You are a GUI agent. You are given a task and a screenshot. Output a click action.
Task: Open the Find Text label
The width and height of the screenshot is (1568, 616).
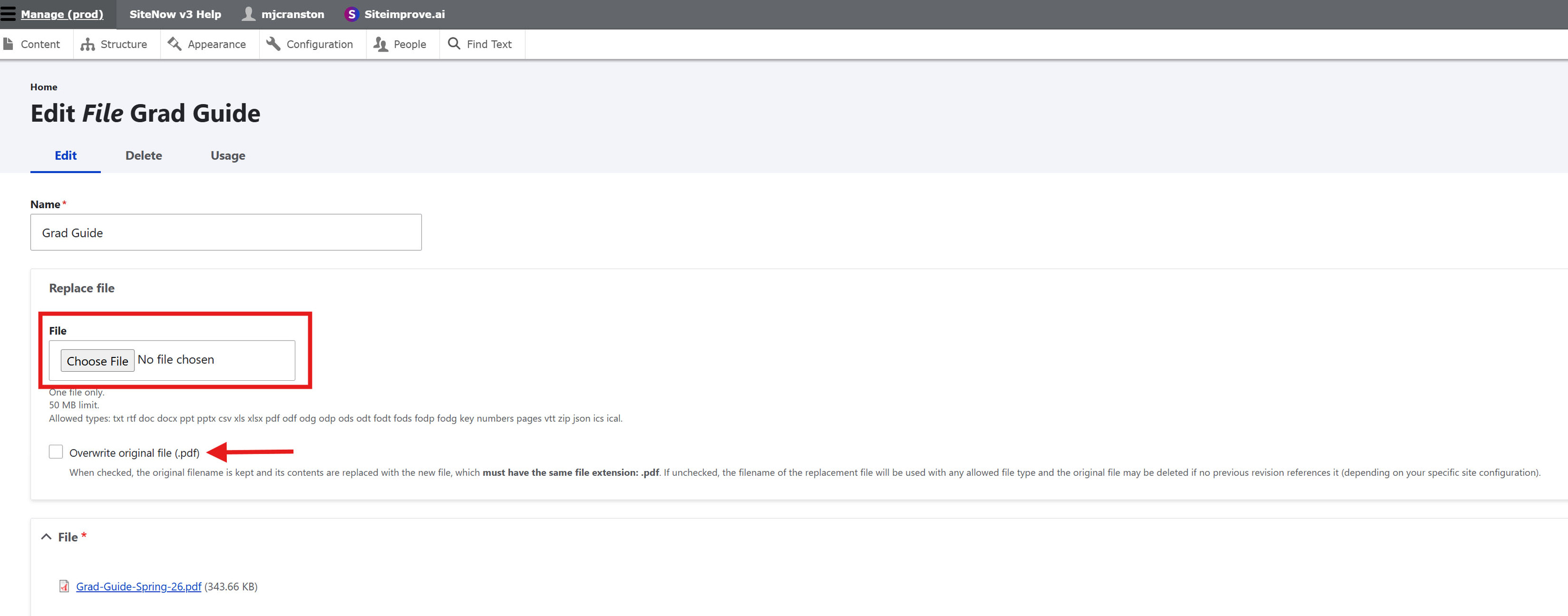point(489,44)
